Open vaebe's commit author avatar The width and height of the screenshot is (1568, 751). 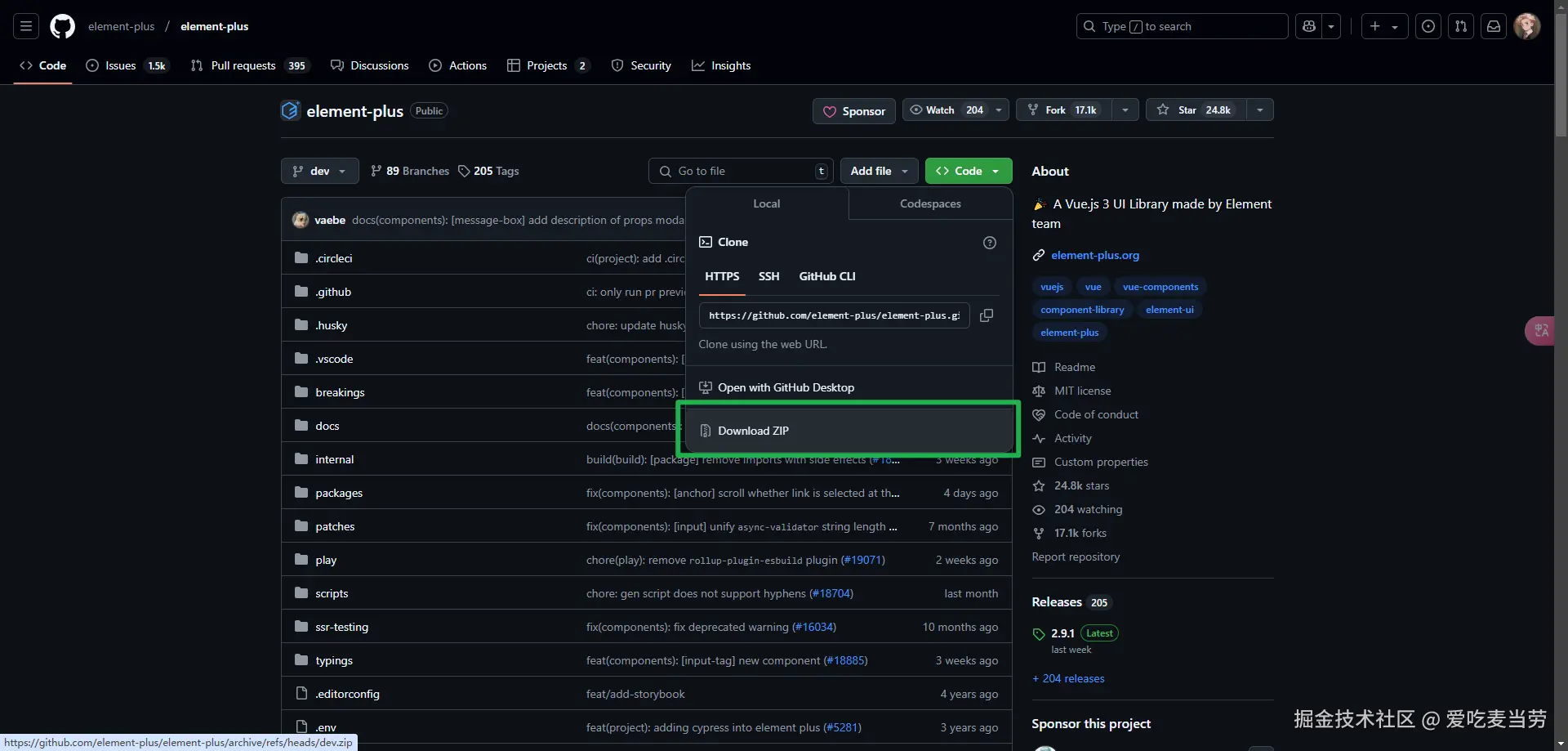tap(301, 220)
